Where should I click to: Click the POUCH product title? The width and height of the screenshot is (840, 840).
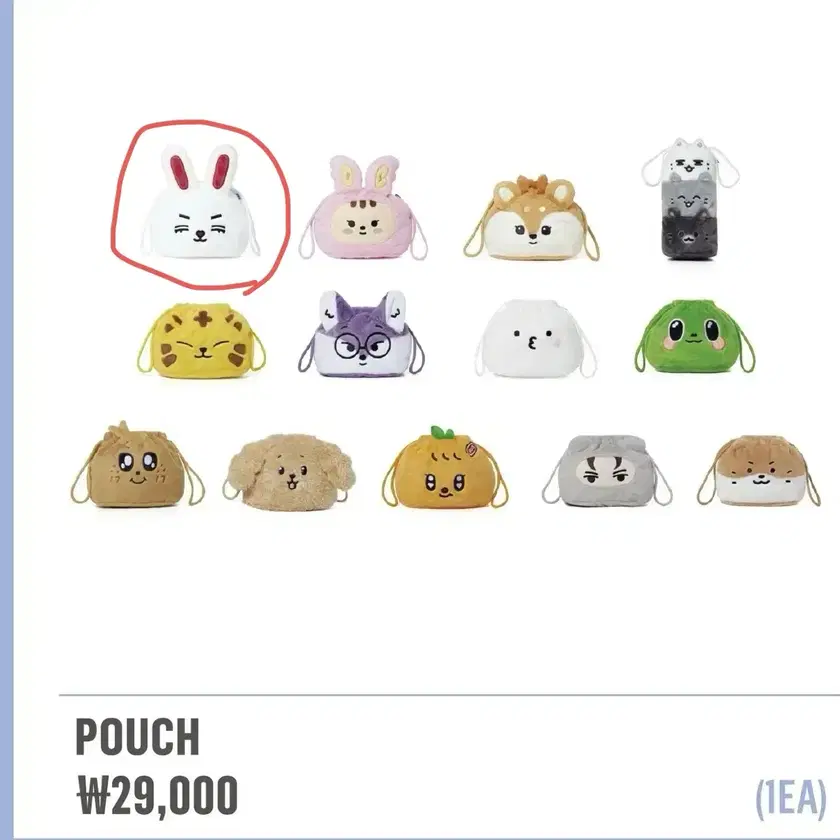point(138,737)
